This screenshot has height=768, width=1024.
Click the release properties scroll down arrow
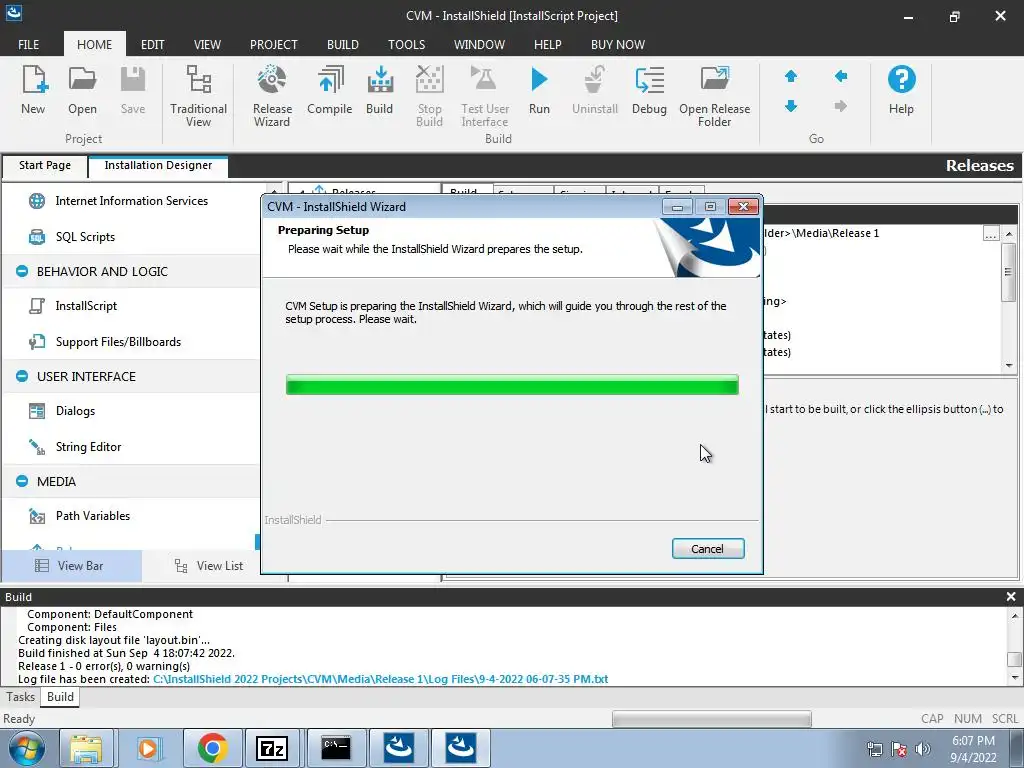point(1010,366)
